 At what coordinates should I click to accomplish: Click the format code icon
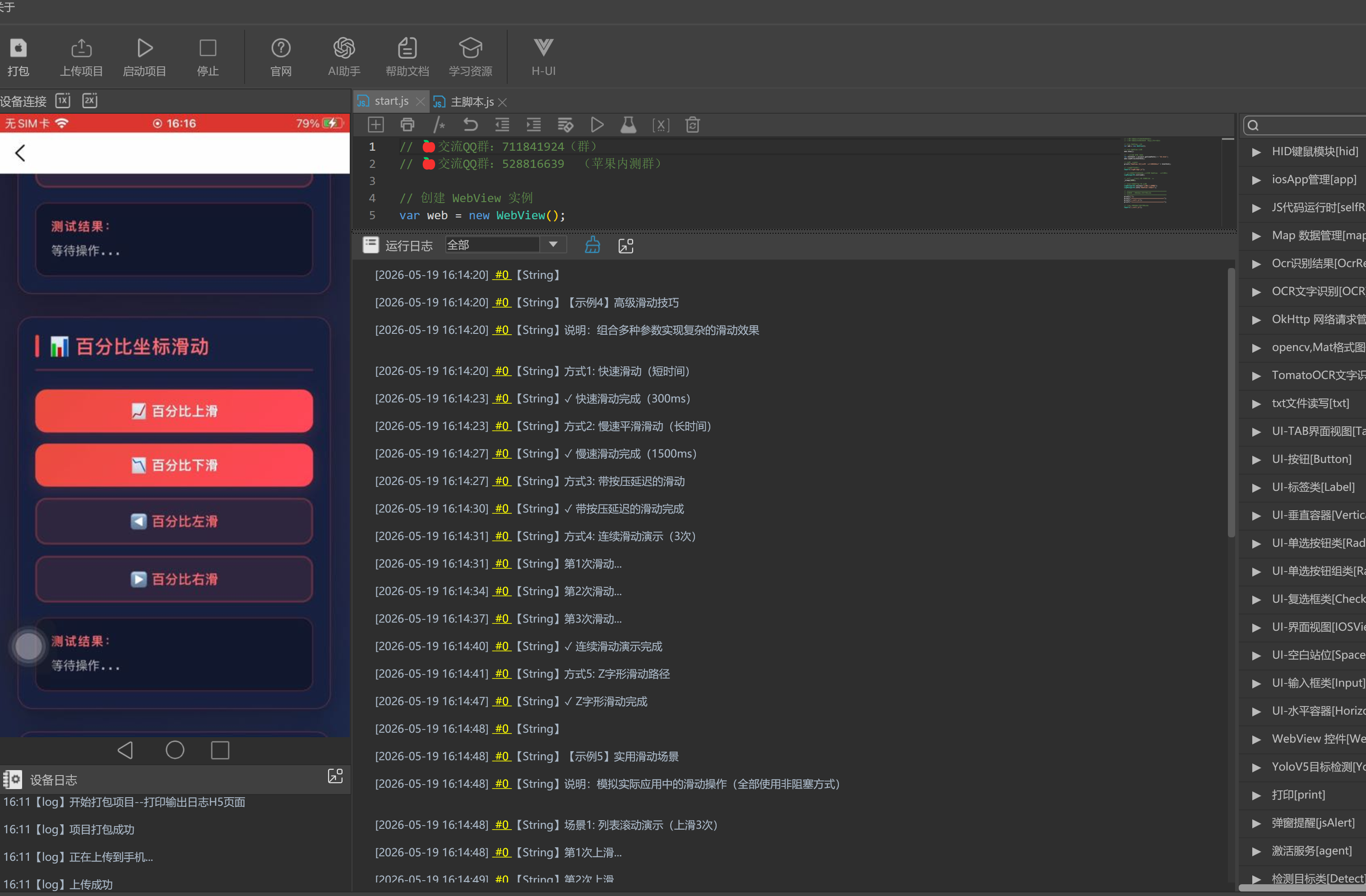(565, 125)
